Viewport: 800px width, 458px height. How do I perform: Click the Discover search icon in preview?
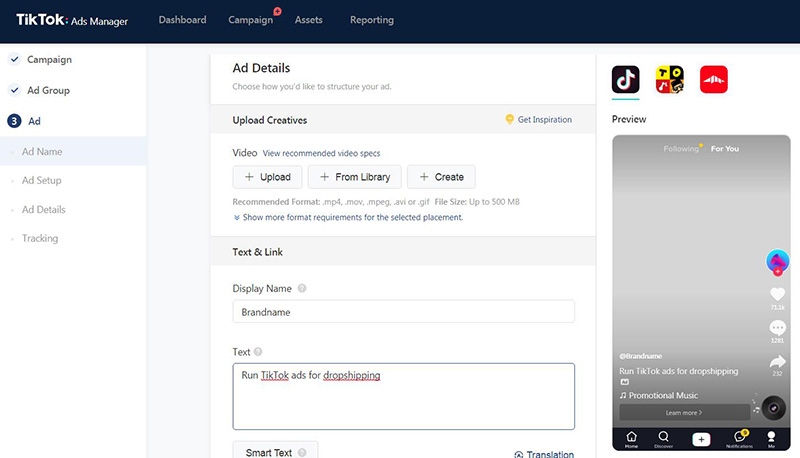point(663,437)
